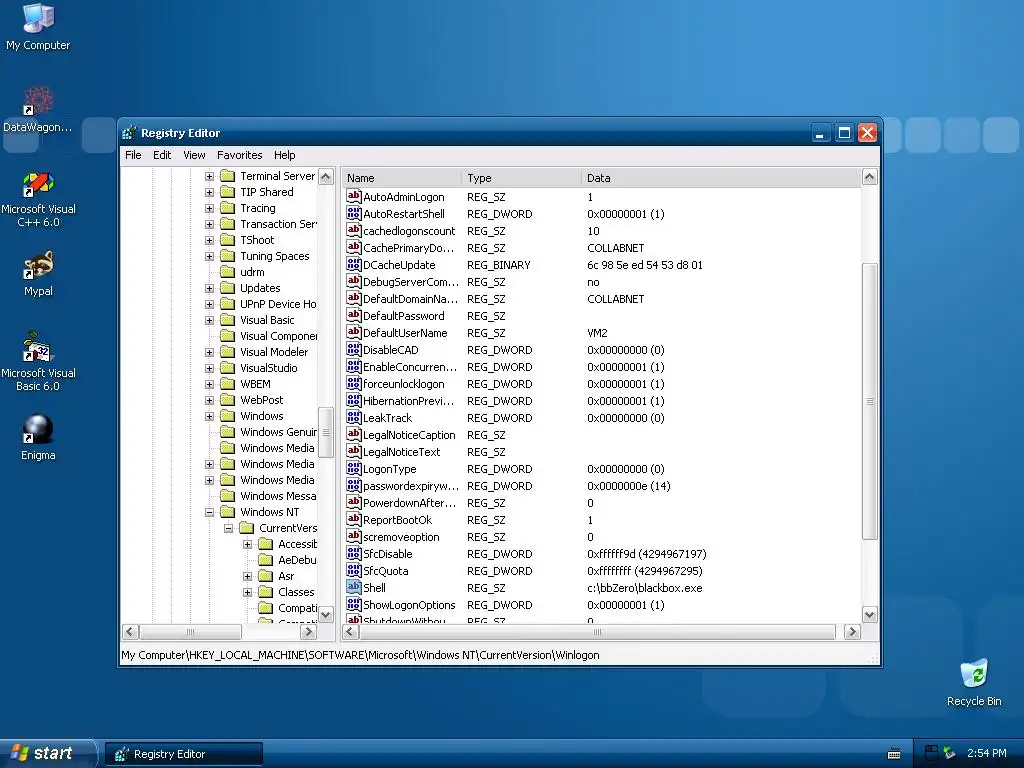Select the DCacheUpdate binary value icon
1024x768 pixels.
(353, 264)
